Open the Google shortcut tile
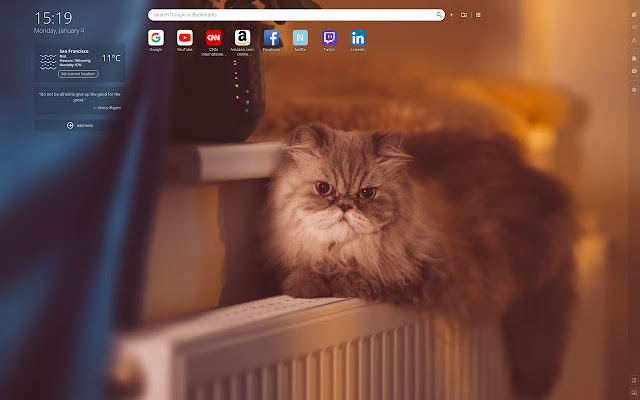The image size is (640, 400). point(156,38)
